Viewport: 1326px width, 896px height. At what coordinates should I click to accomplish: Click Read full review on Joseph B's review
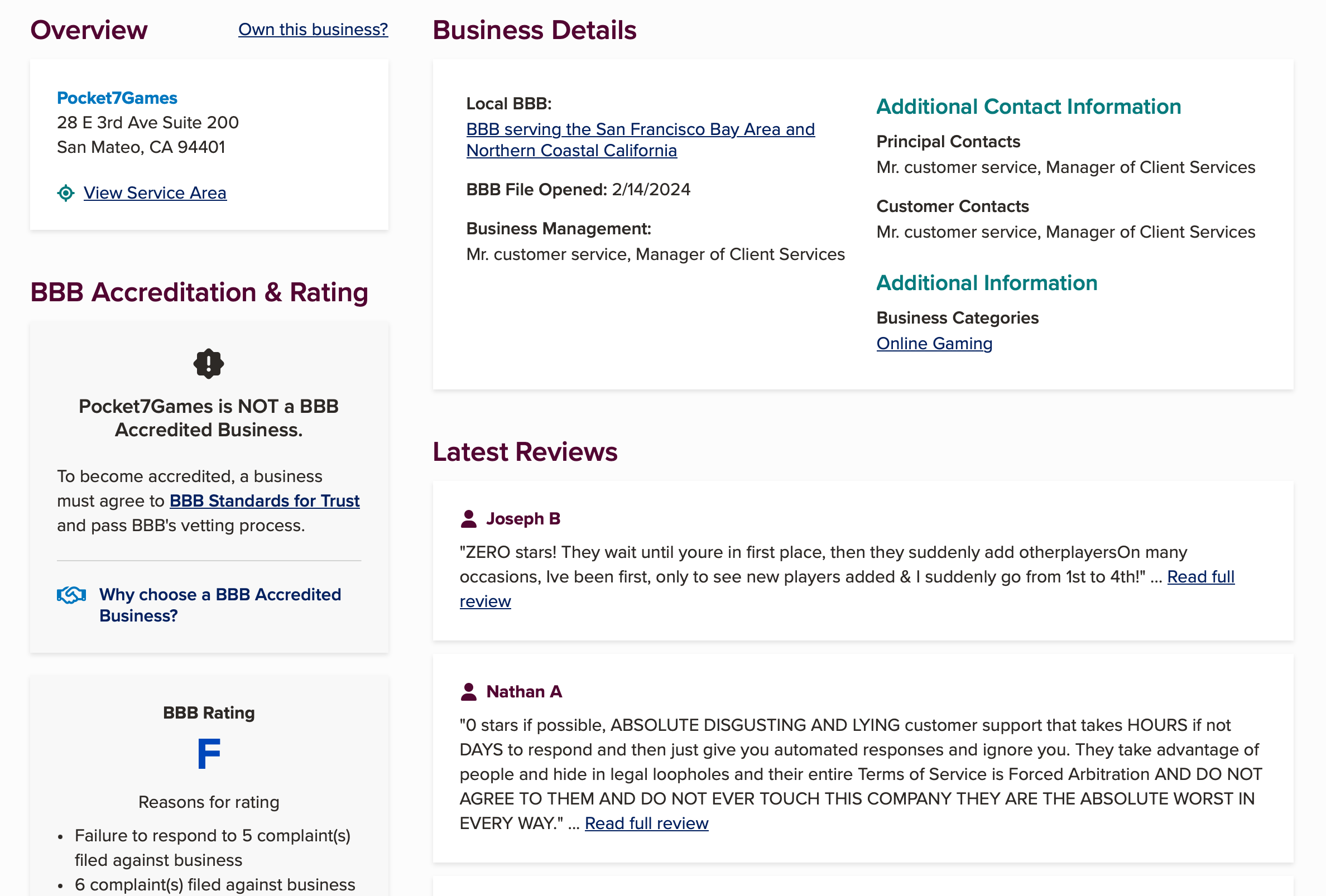click(x=1200, y=577)
